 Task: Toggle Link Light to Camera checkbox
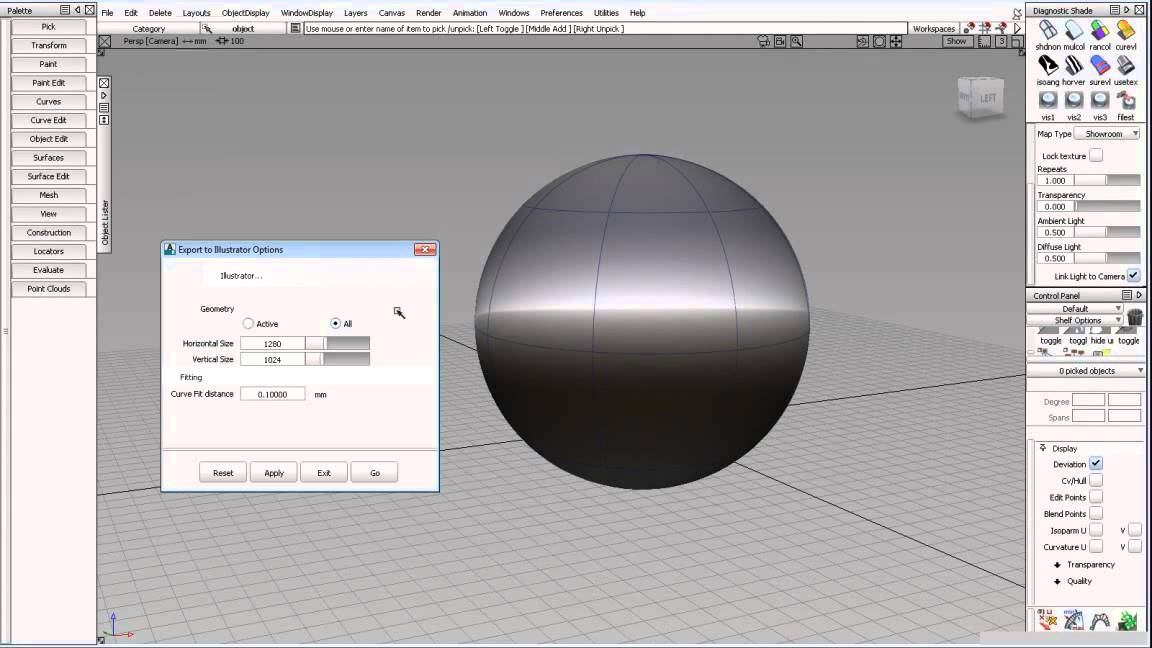point(1134,276)
